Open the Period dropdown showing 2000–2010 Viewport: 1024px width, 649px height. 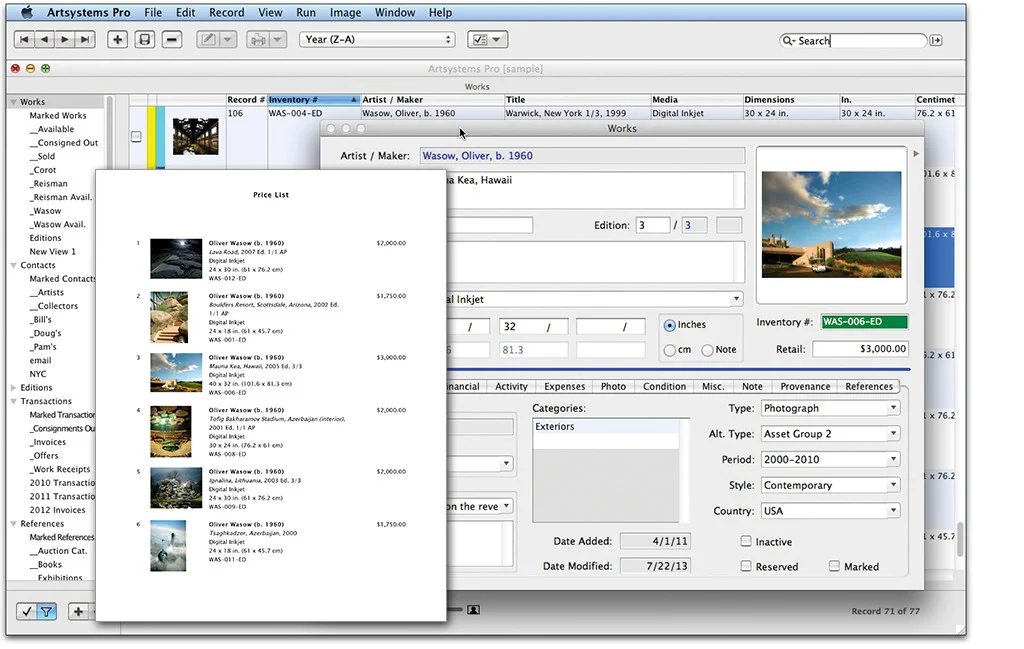pyautogui.click(x=830, y=460)
